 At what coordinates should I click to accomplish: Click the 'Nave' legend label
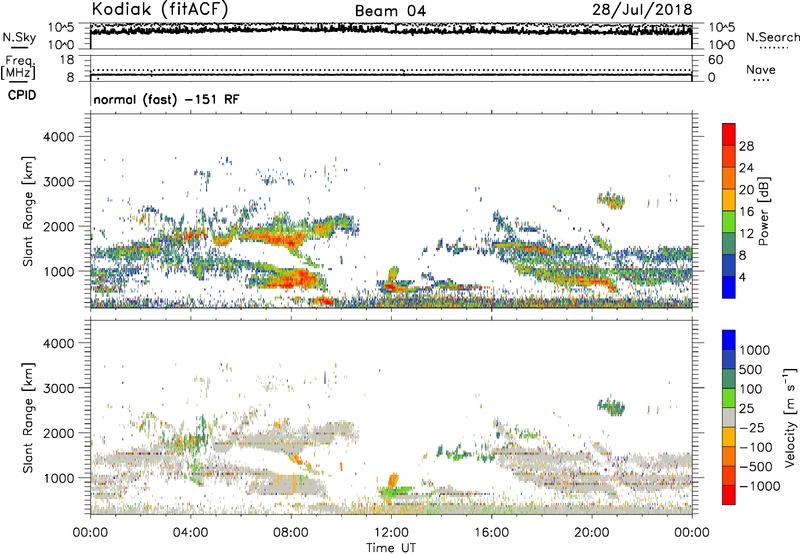point(761,69)
